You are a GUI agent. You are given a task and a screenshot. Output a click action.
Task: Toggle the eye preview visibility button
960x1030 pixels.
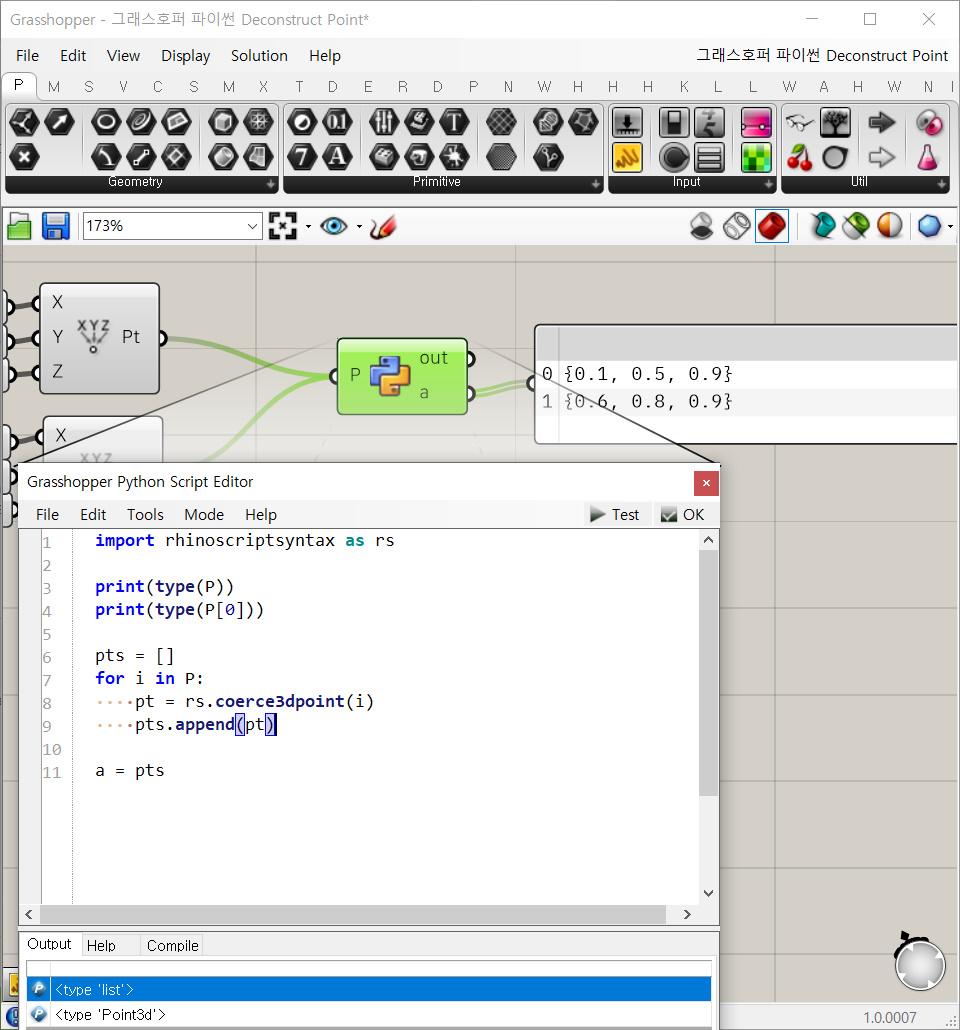pyautogui.click(x=334, y=227)
